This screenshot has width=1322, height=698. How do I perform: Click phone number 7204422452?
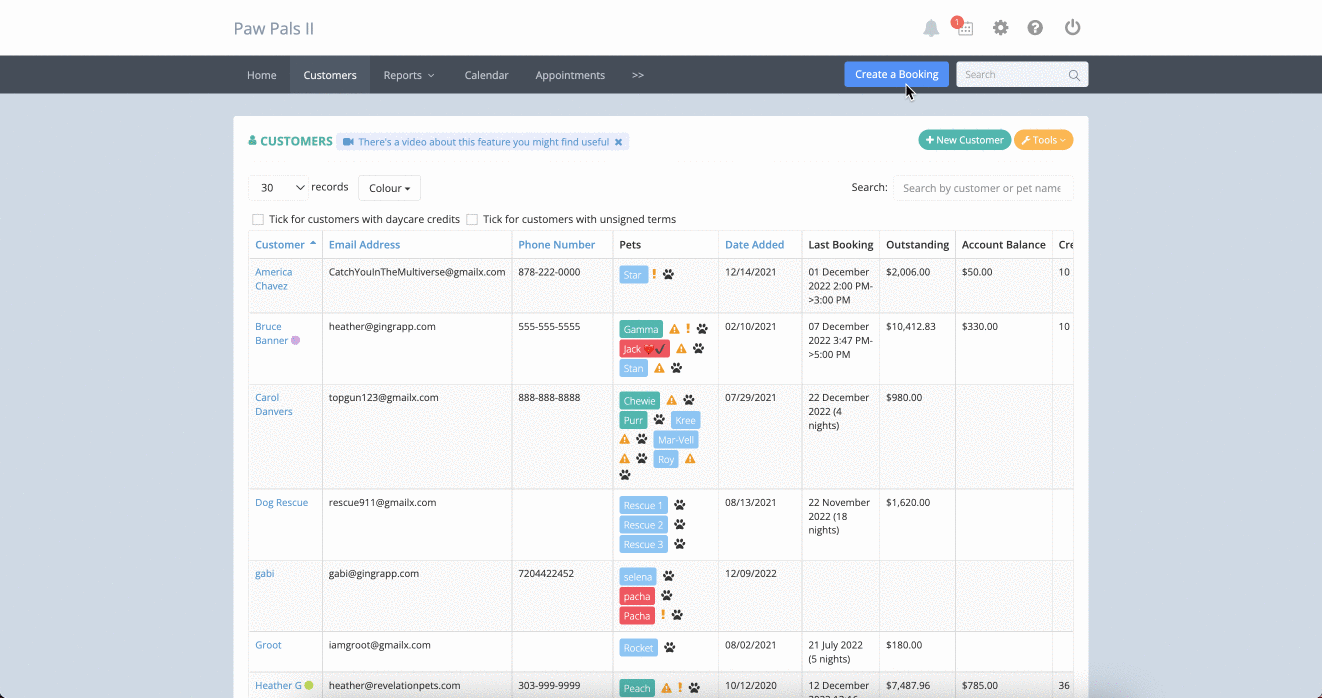point(546,574)
